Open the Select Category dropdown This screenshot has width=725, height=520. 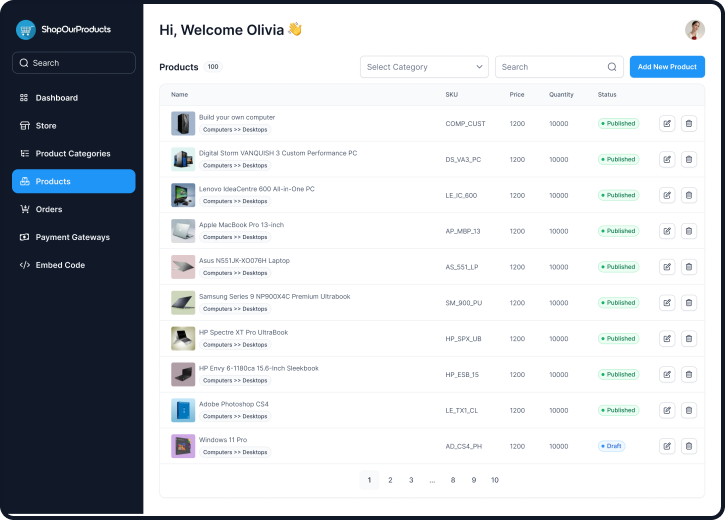(424, 67)
